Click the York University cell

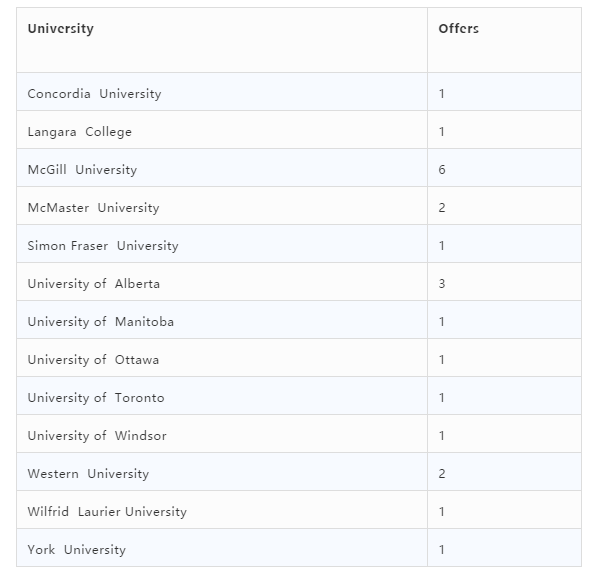(x=222, y=548)
